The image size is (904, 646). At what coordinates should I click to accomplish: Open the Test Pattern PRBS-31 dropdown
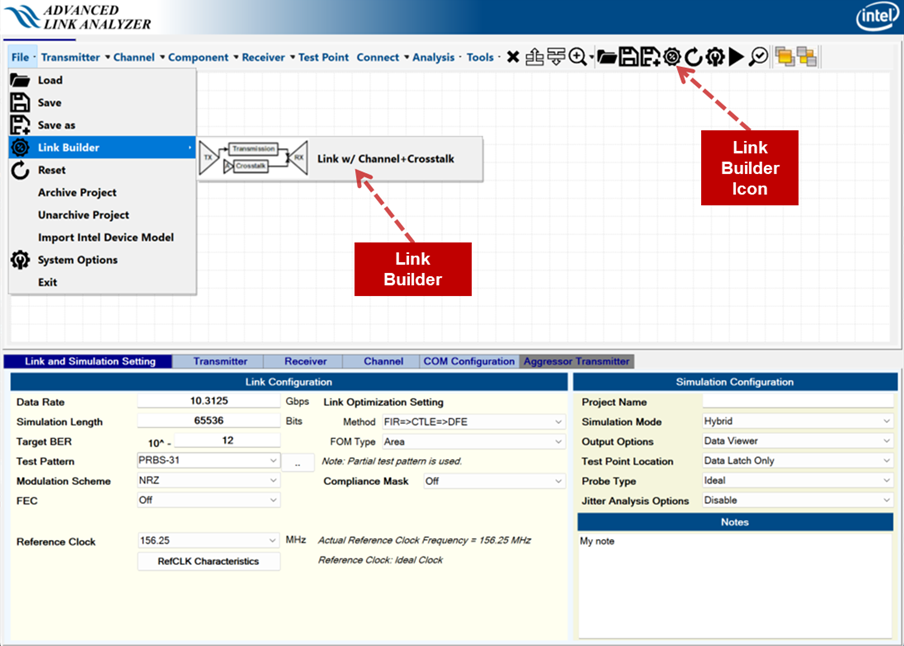click(x=209, y=461)
